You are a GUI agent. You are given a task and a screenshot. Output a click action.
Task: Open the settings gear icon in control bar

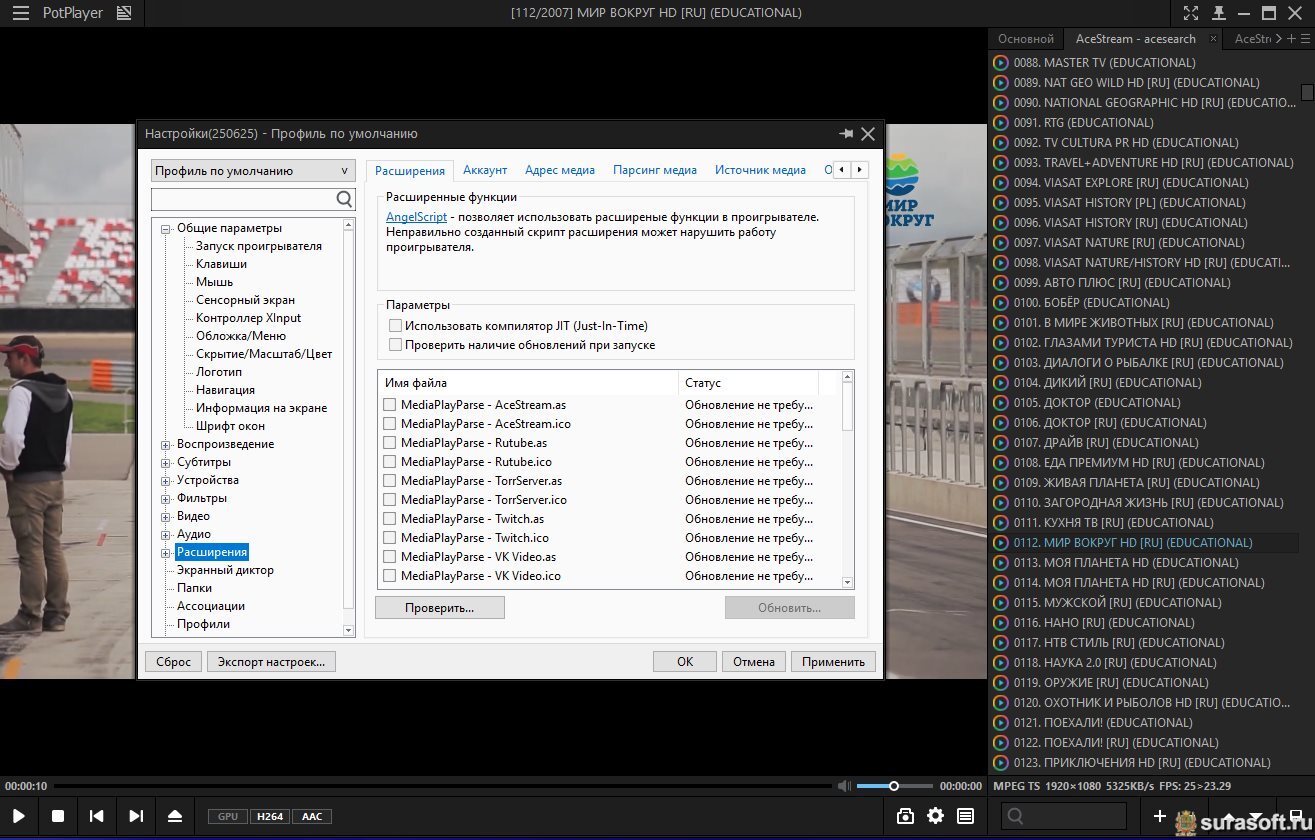point(935,816)
